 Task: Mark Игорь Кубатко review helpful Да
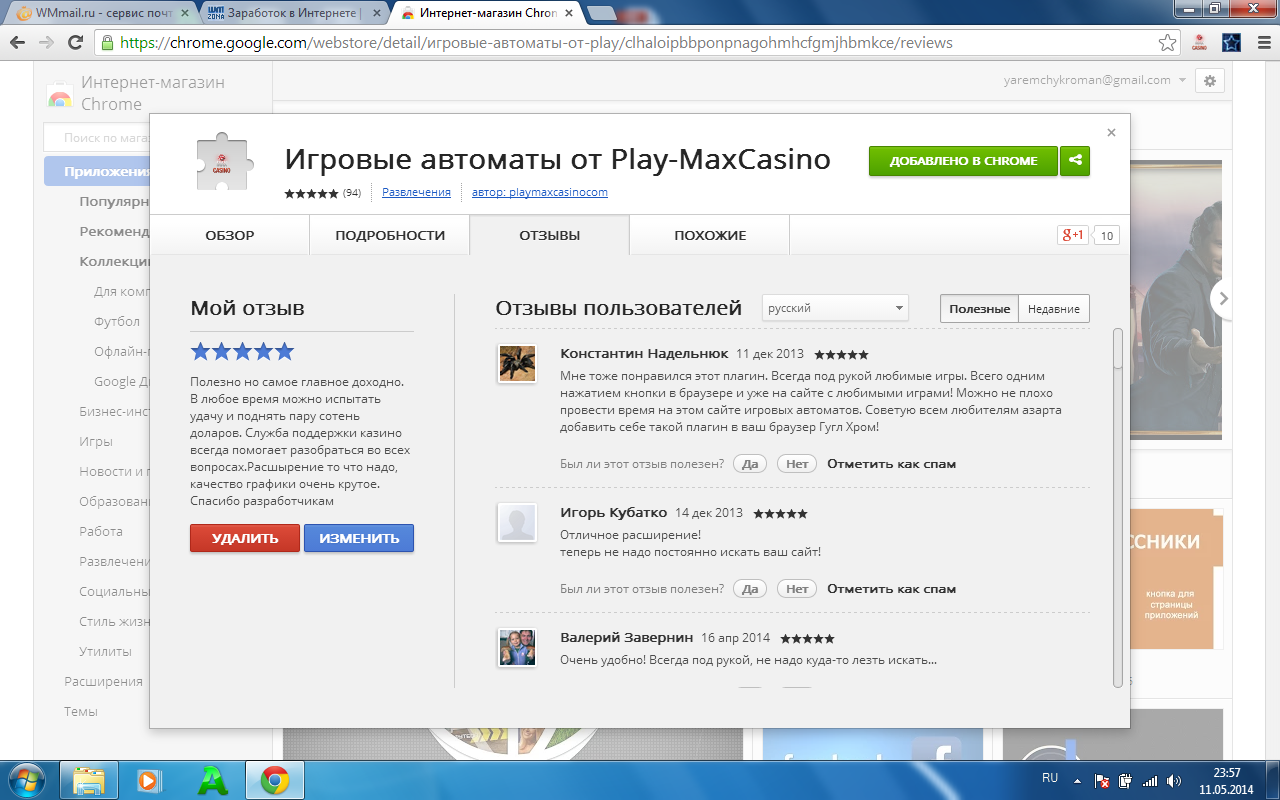749,589
